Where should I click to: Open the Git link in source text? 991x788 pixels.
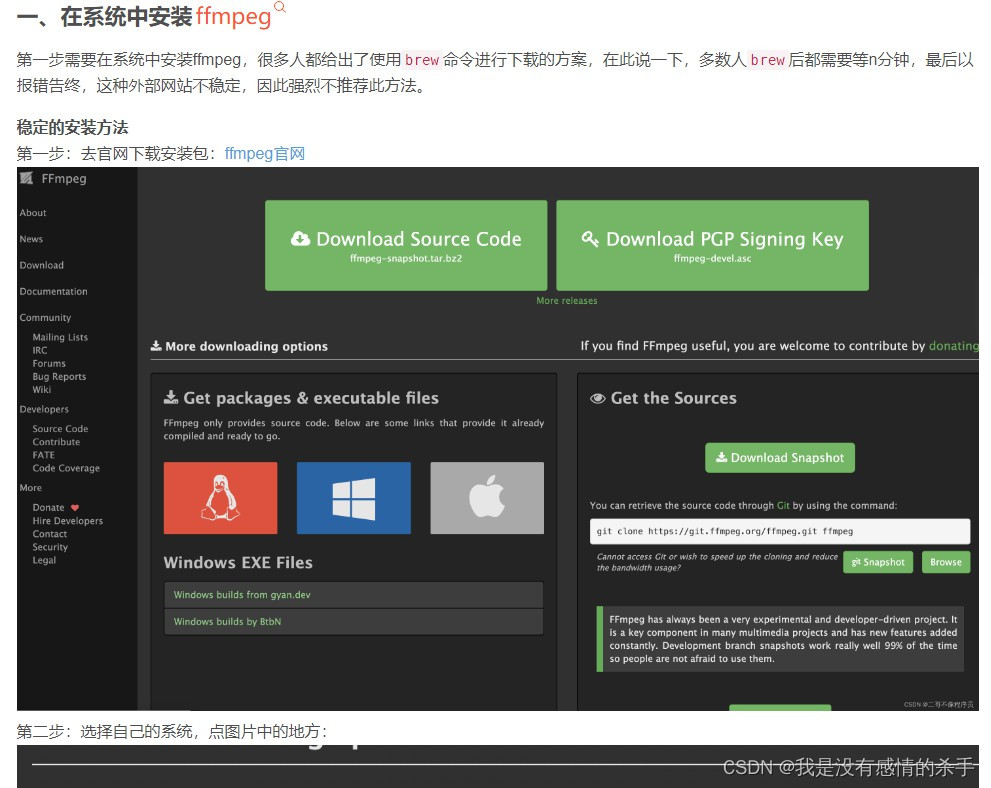(783, 506)
